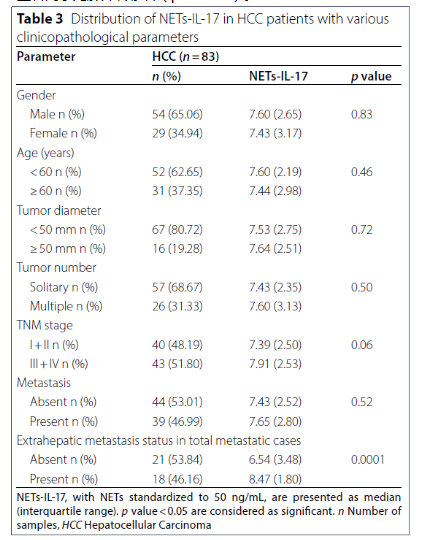Click the p value 0.0001
This screenshot has height=540, width=421.
[368, 460]
